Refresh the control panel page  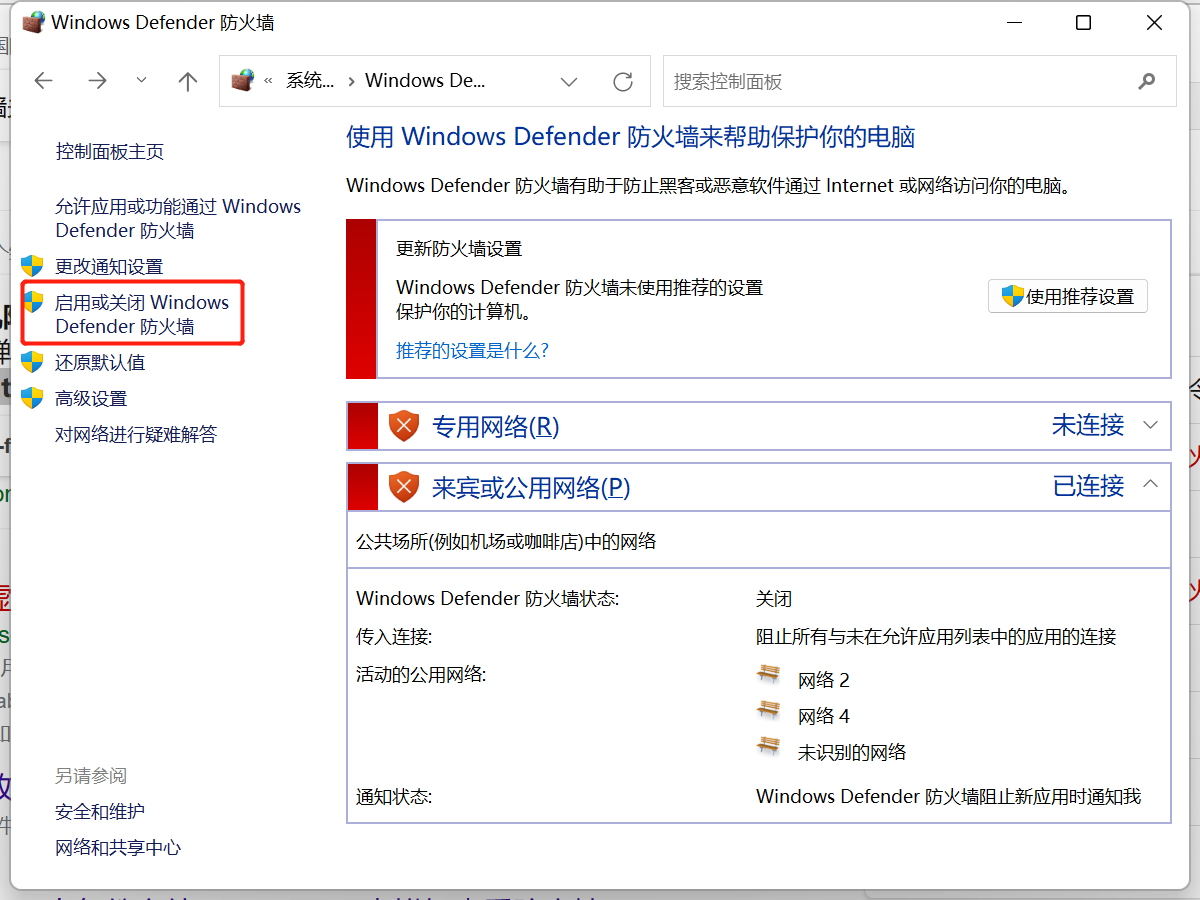pos(623,81)
